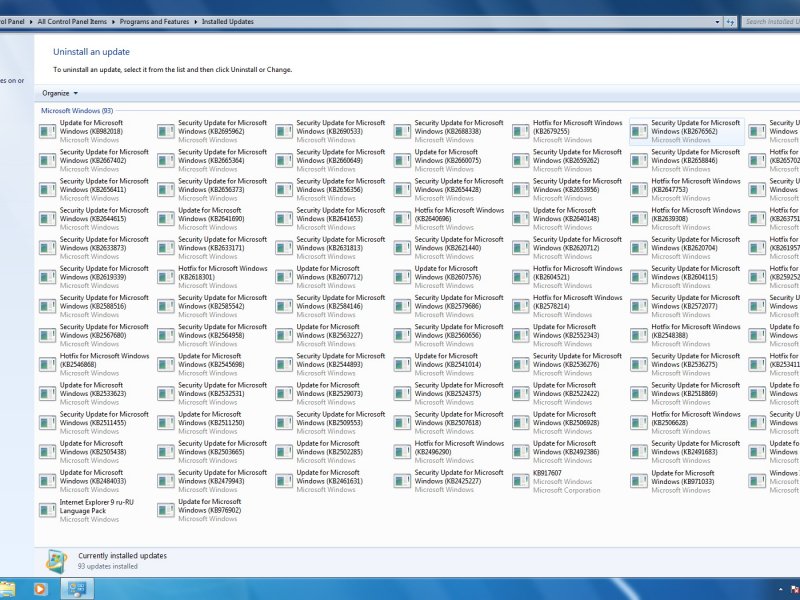Image resolution: width=800 pixels, height=600 pixels.
Task: Click the icon of Hotfix KB2640696
Action: [x=402, y=219]
